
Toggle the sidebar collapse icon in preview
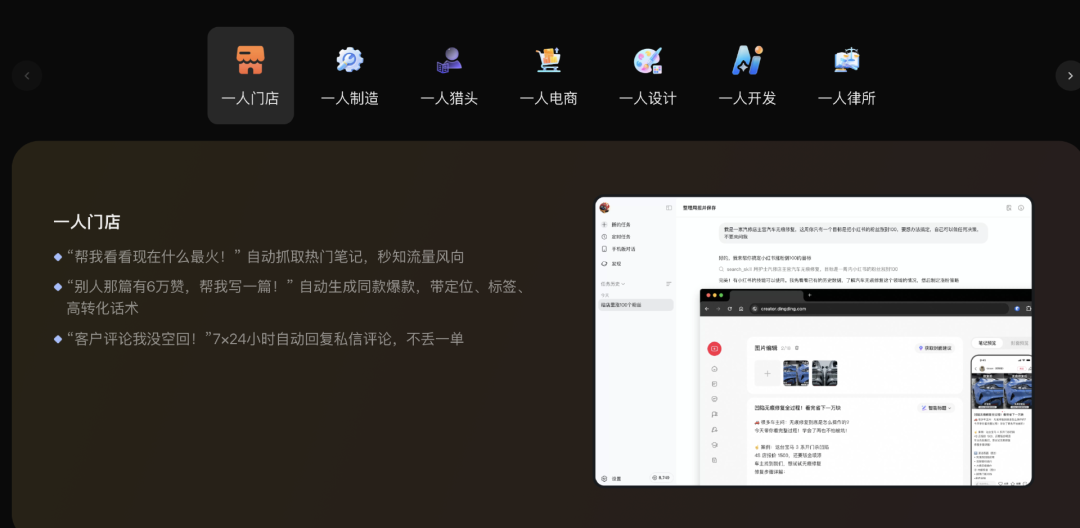669,208
